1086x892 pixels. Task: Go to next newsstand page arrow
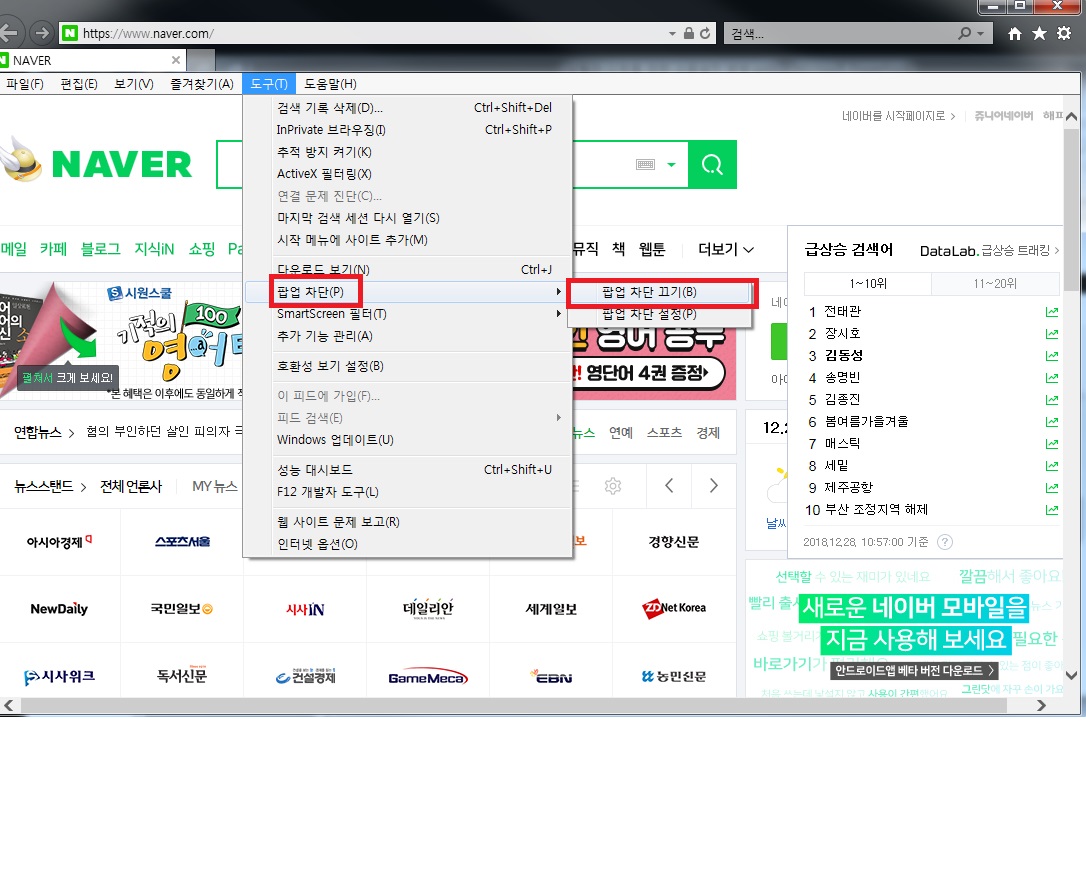coord(713,485)
